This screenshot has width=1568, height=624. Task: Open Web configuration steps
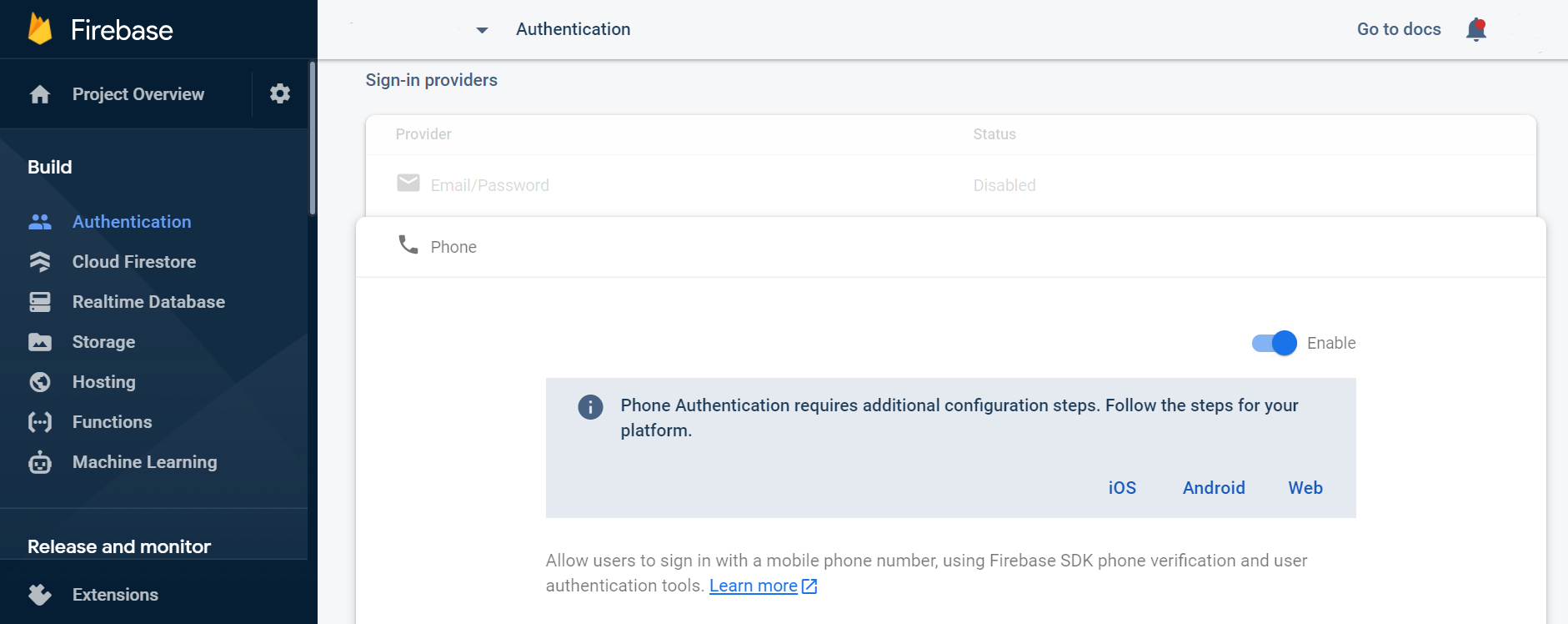coord(1305,488)
